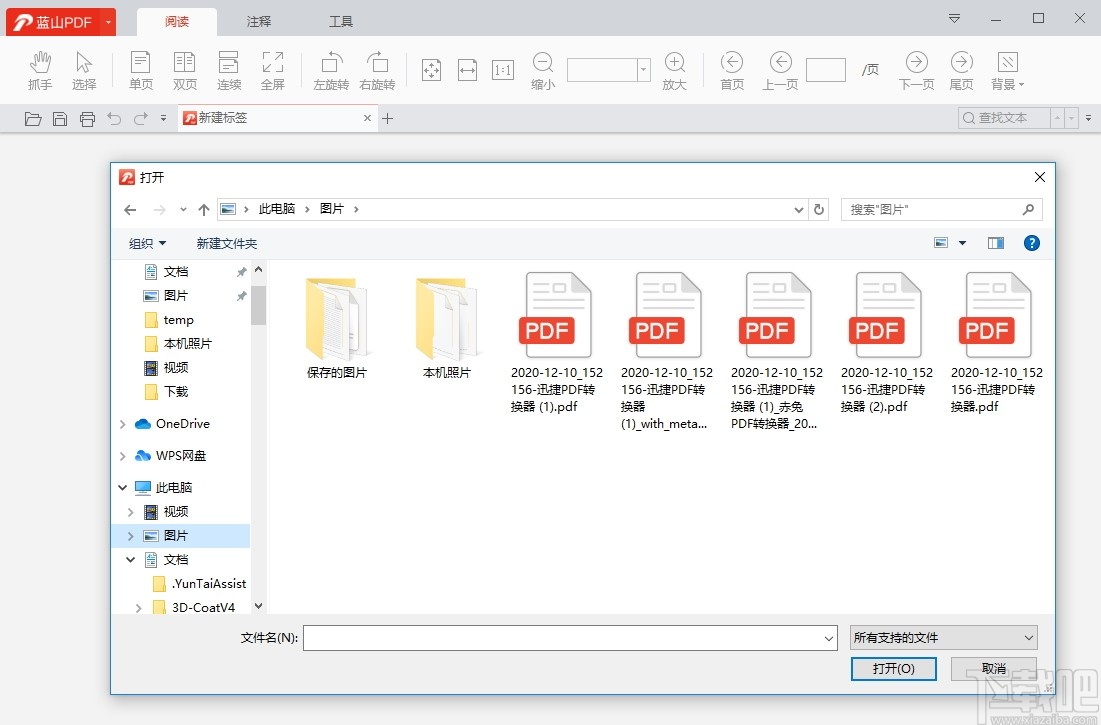Collapse the 此电脑 tree node
The width and height of the screenshot is (1101, 725).
(122, 487)
